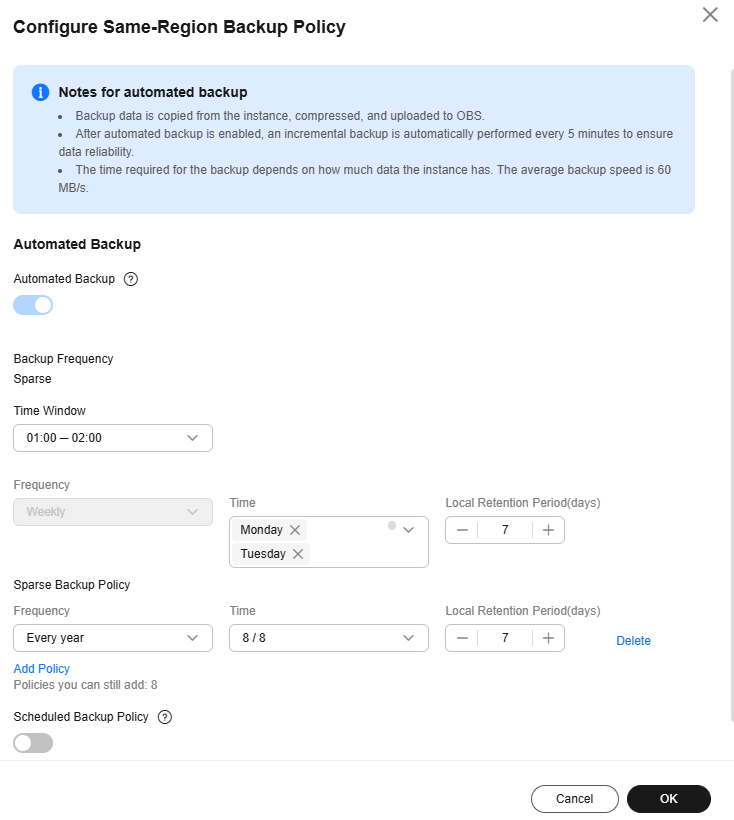The height and width of the screenshot is (820, 734).
Task: Expand the Every year frequency dropdown
Action: click(113, 638)
